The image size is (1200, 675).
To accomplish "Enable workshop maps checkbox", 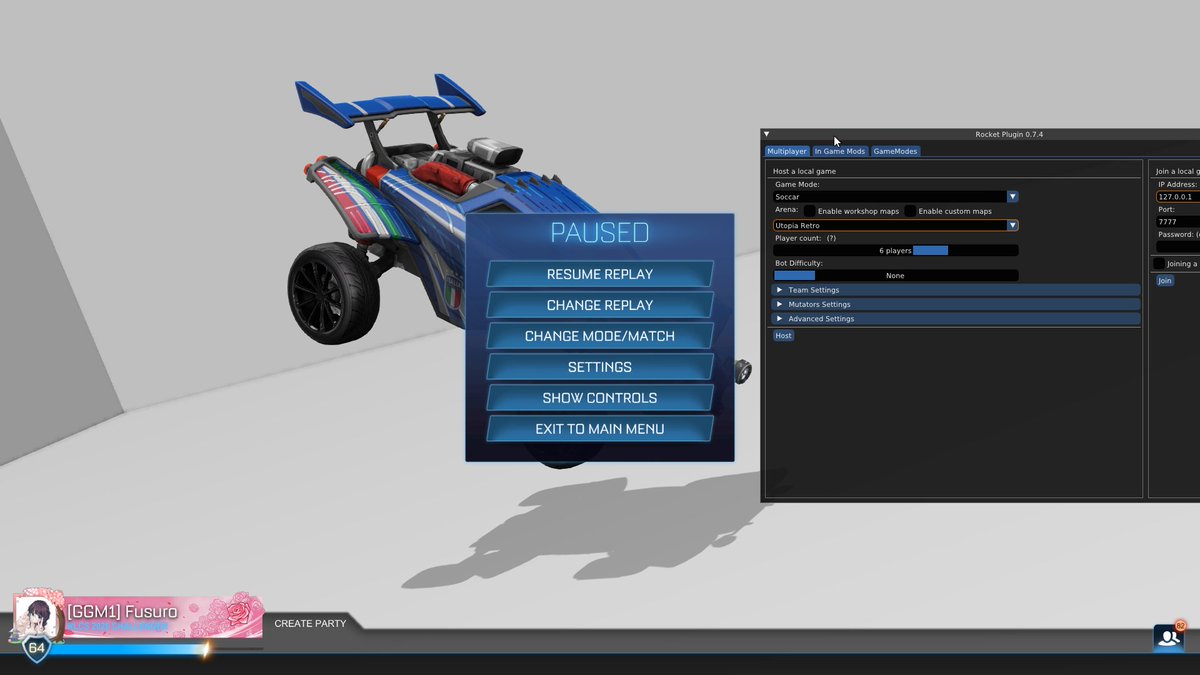I will point(810,211).
